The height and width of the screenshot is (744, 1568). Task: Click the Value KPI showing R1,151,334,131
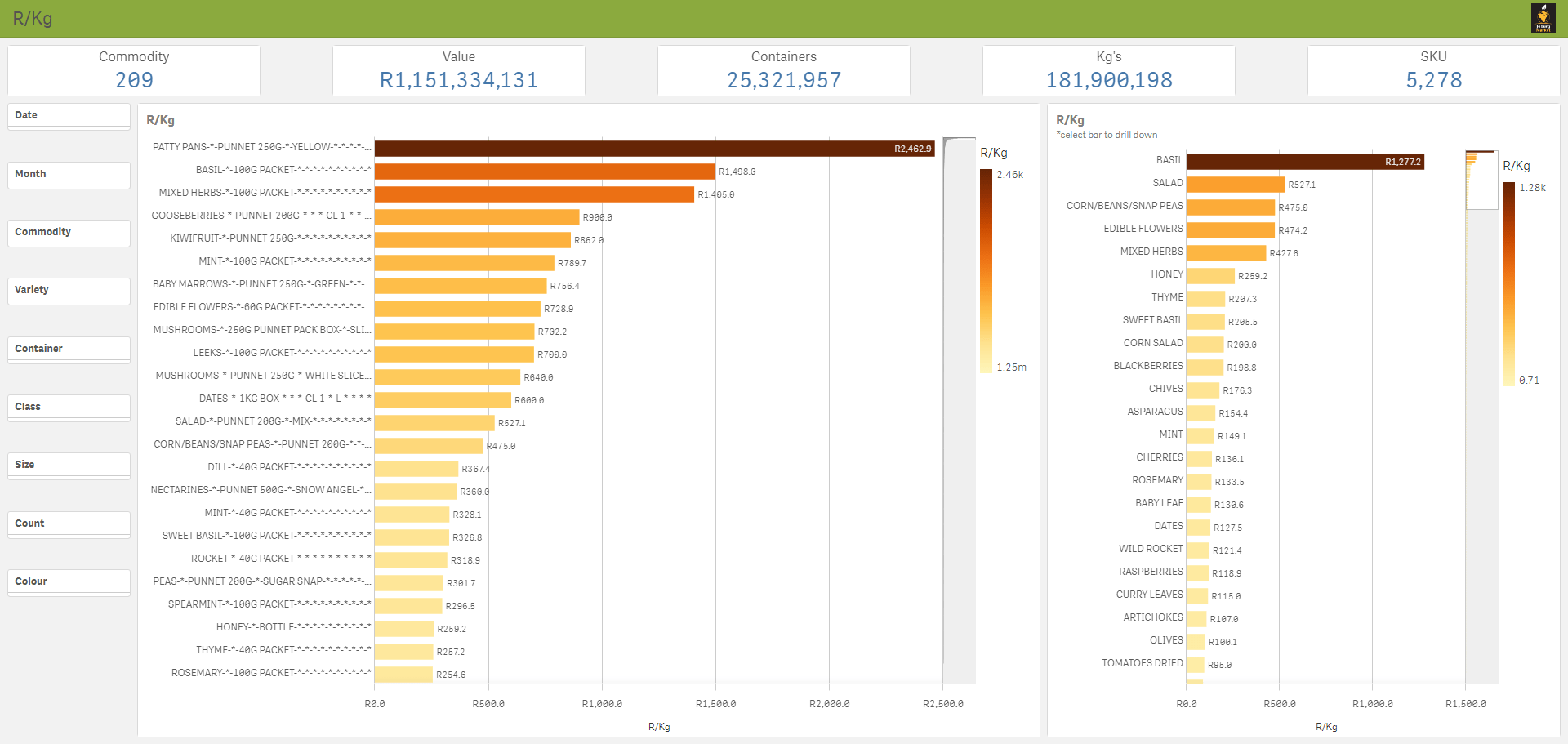459,71
